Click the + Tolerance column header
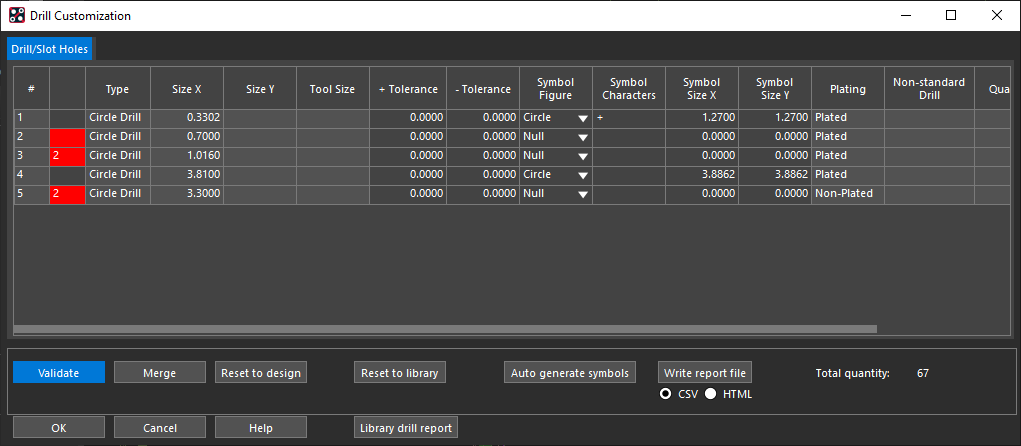Screen dimensions: 1021x446 pos(408,89)
